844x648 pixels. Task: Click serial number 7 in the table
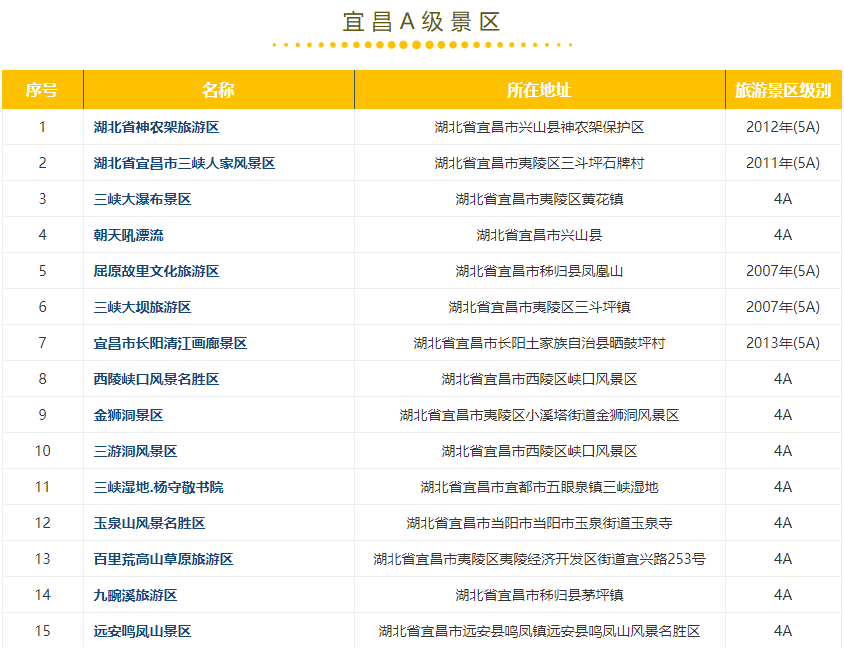(43, 343)
